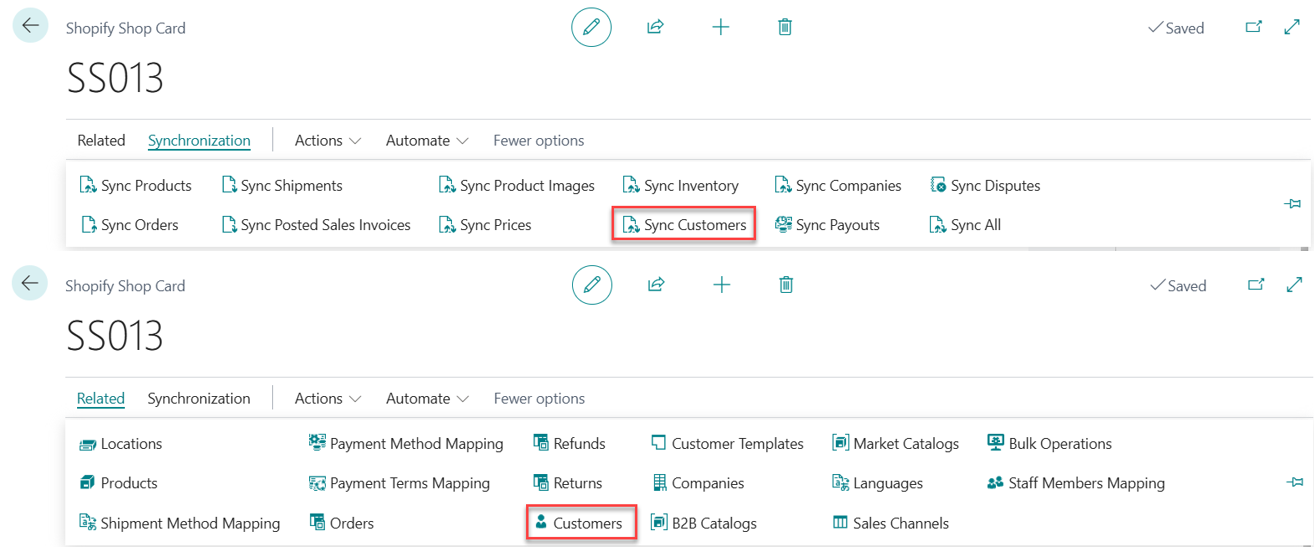Run Sync All
The image size is (1314, 549).
[x=965, y=225]
